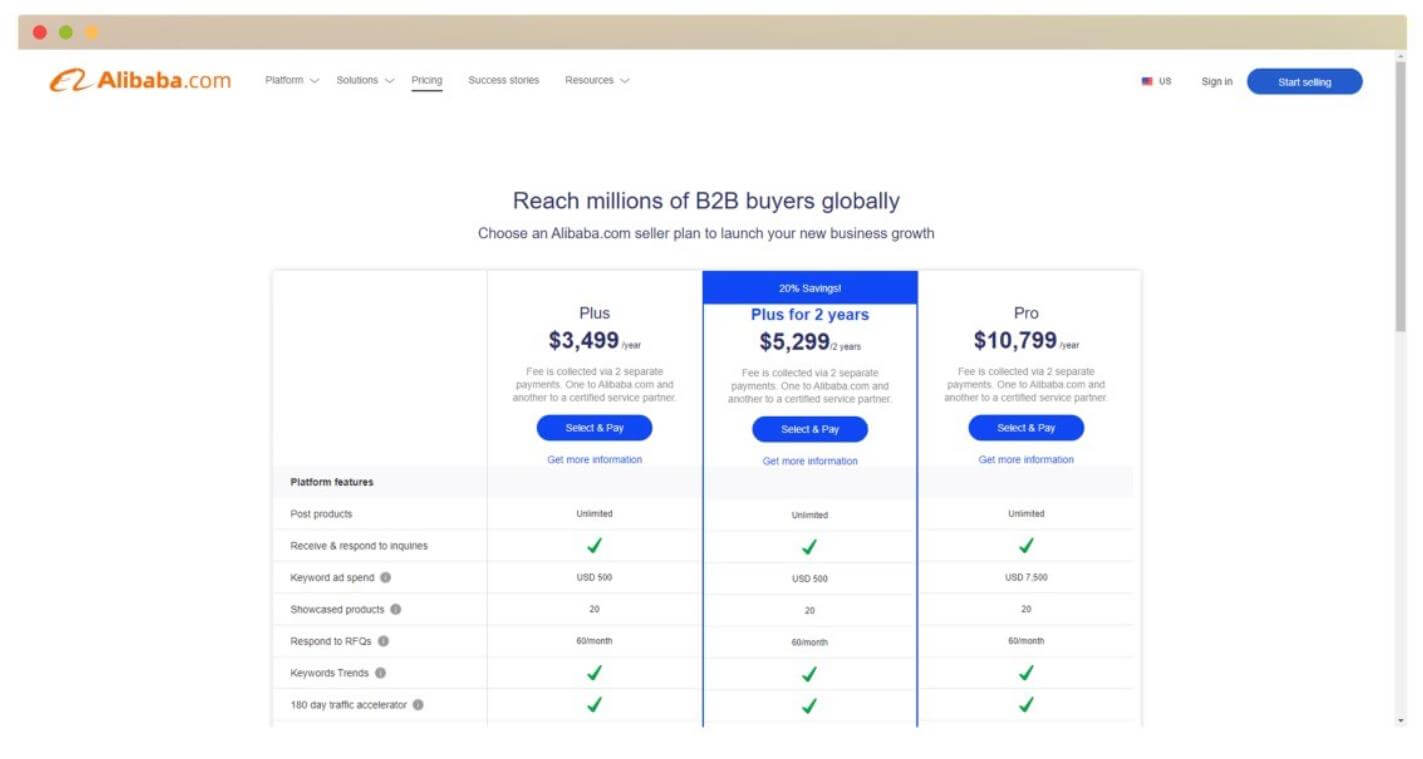Click Pro plan checkmark for 180 day traffic accelerator
1423x759 pixels.
(x=1026, y=705)
